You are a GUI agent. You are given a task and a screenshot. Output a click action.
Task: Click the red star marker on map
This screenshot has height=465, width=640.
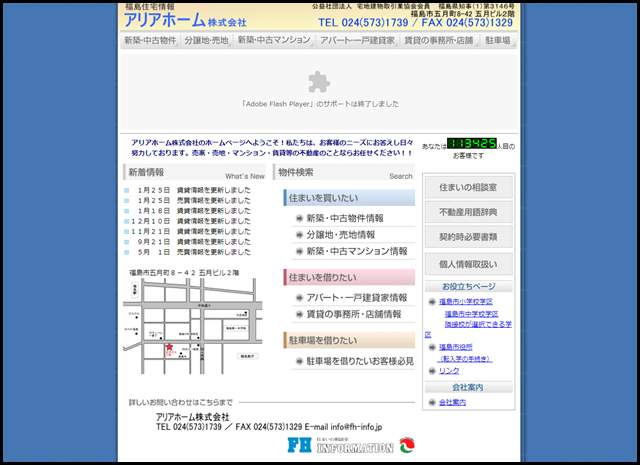[x=169, y=347]
